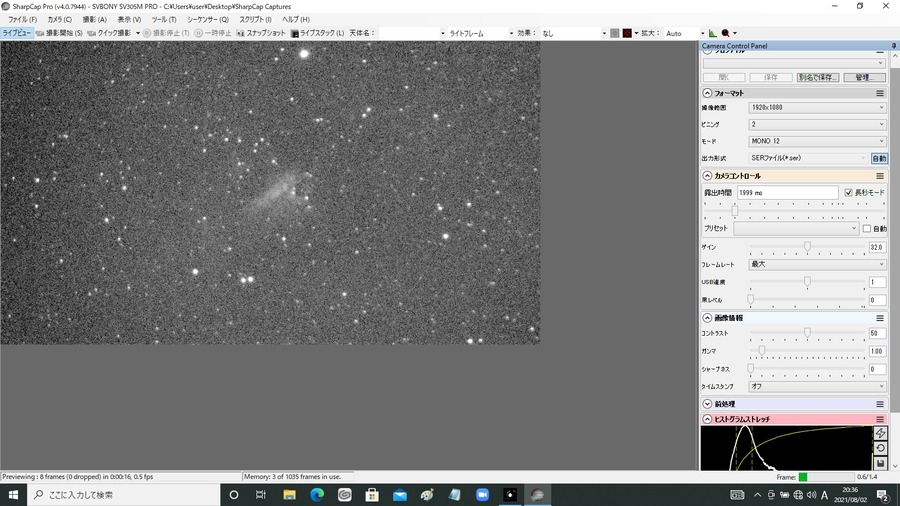The width and height of the screenshot is (900, 506).
Task: Open the 撮像範囲 1920x1080 dropdown
Action: (817, 107)
